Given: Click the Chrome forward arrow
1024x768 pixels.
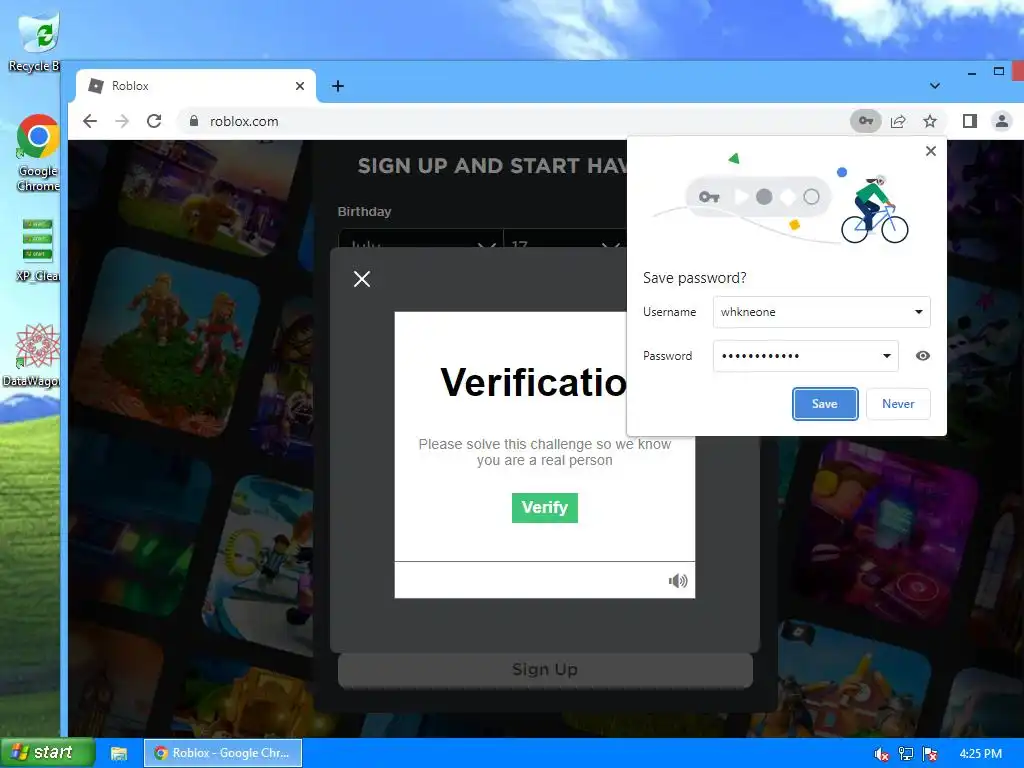Looking at the screenshot, I should point(122,121).
